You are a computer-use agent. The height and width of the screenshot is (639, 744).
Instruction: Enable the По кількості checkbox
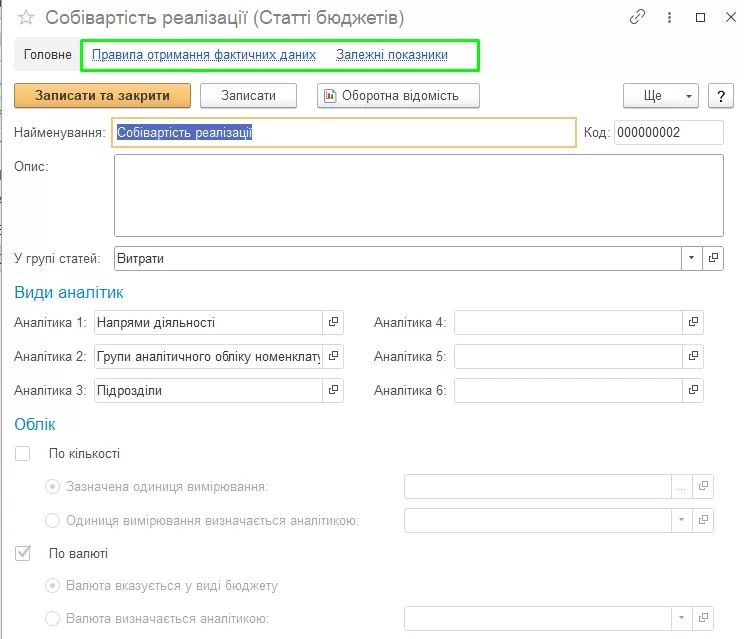[x=22, y=454]
